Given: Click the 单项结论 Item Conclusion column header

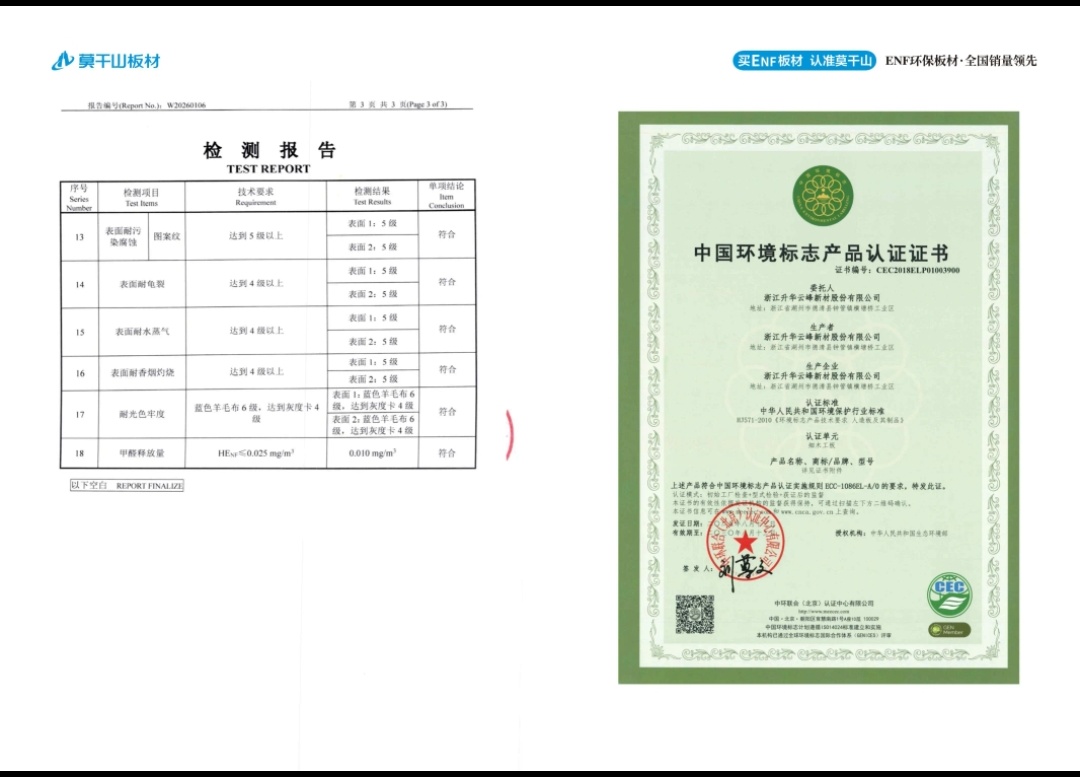Looking at the screenshot, I should 446,196.
